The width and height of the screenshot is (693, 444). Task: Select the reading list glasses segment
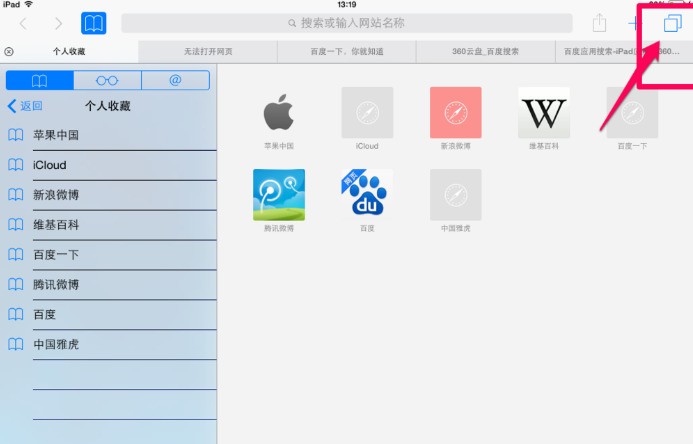(107, 80)
